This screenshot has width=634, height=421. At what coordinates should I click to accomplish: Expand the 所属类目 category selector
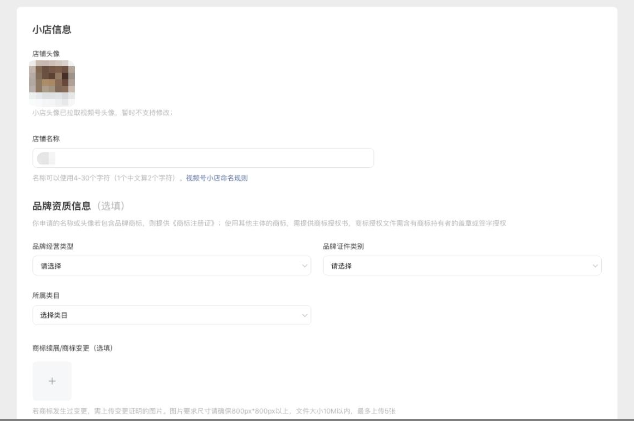(x=171, y=316)
